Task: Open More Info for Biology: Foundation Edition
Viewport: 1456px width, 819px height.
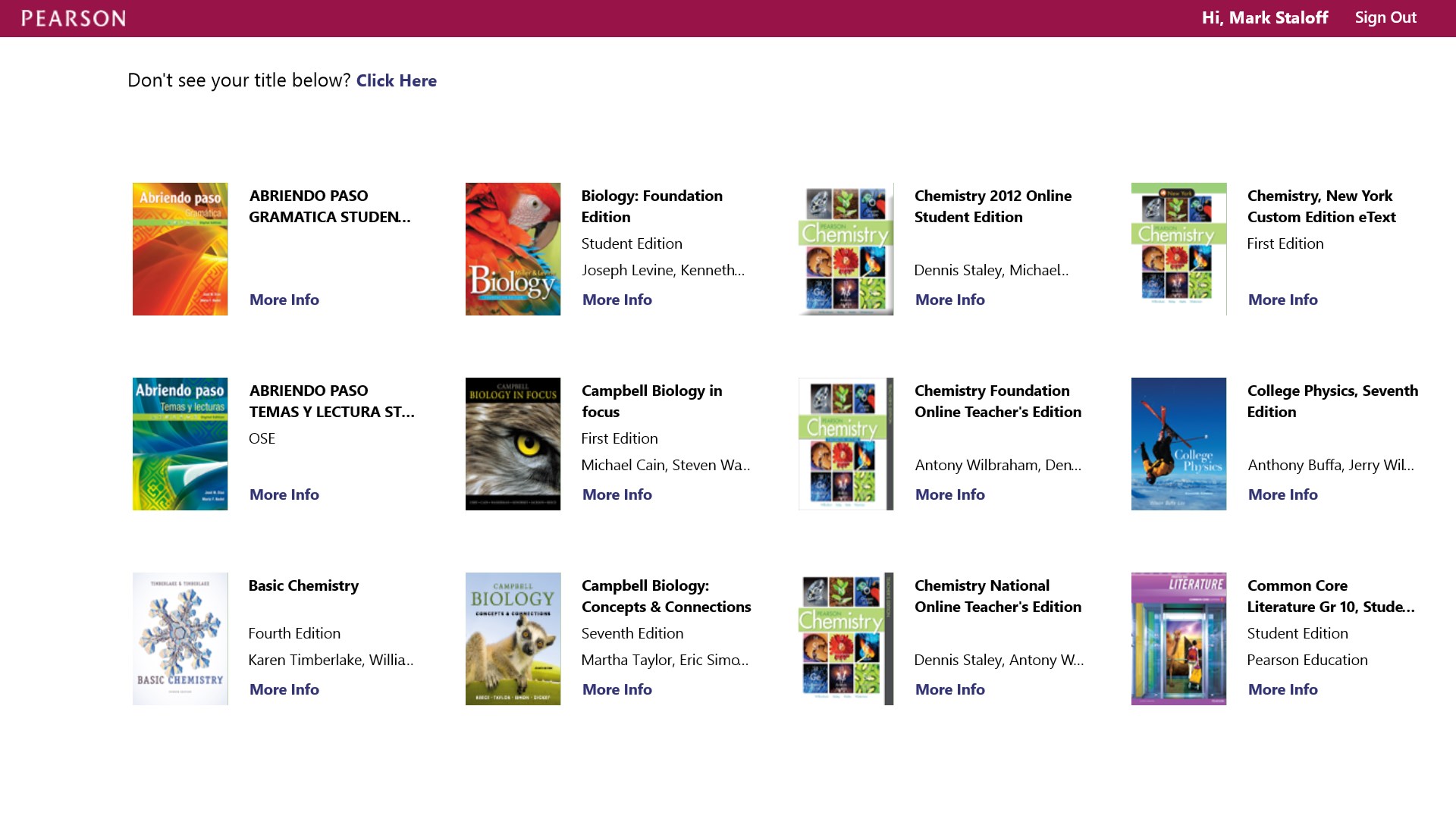Action: pos(617,300)
